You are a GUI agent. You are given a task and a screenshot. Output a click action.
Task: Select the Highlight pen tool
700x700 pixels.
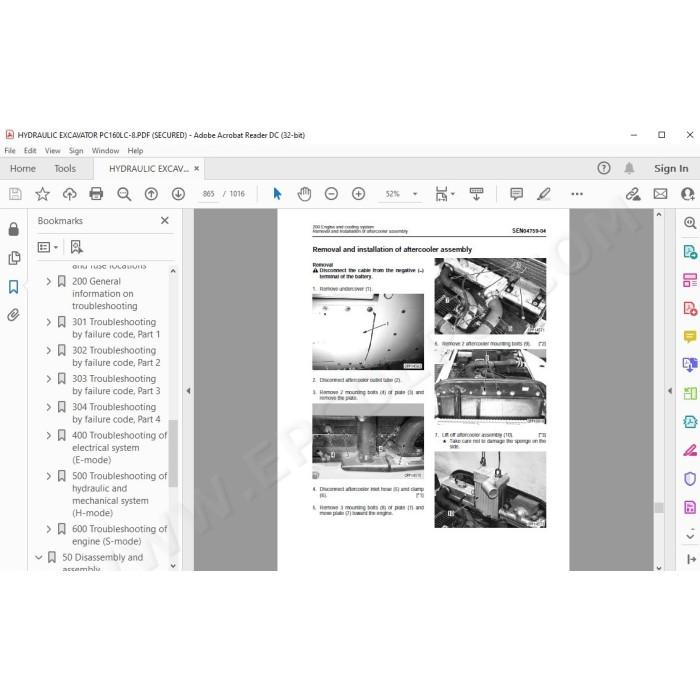click(544, 194)
